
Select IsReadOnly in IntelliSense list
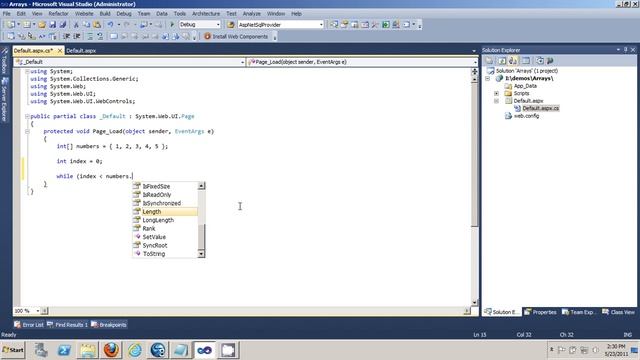point(165,195)
